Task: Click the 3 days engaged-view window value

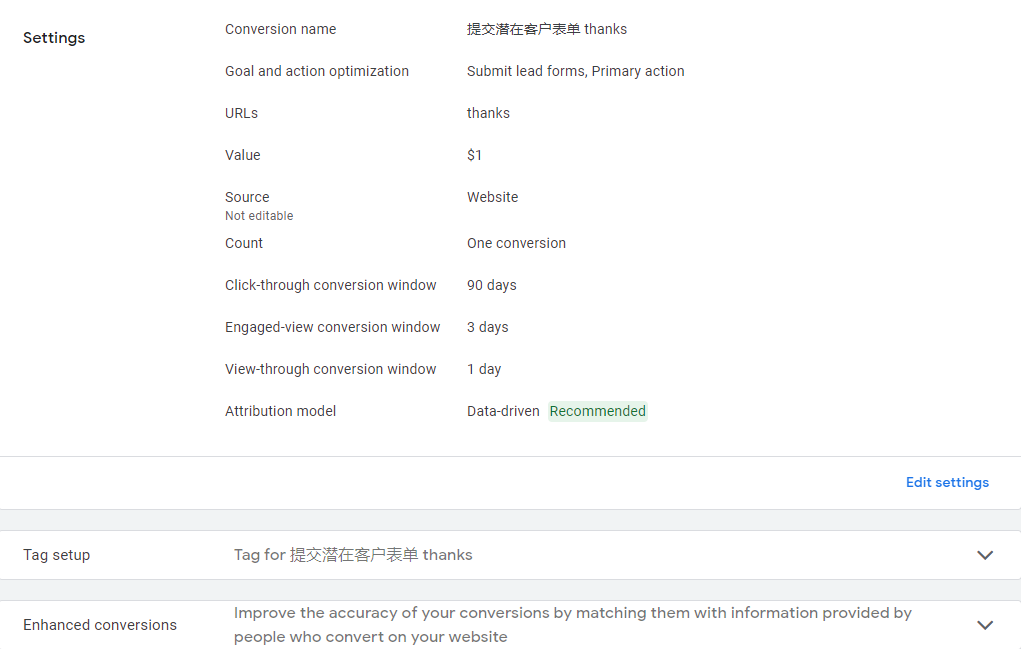Action: click(x=487, y=327)
